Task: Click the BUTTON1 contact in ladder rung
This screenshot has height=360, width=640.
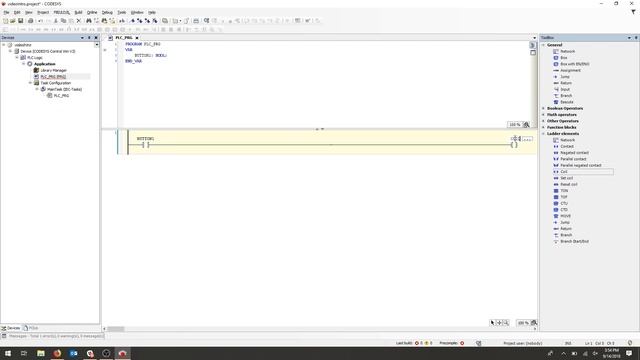Action: point(146,144)
